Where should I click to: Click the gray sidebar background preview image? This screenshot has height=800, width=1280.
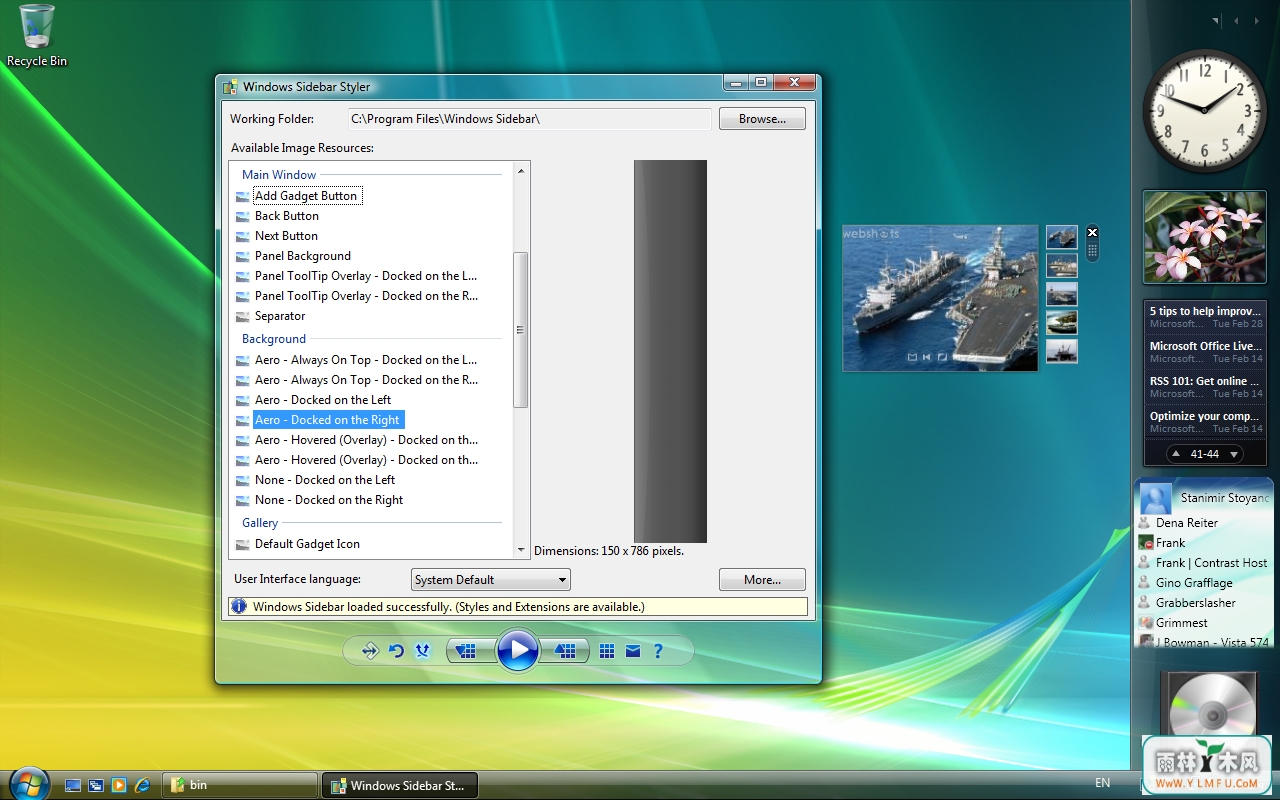670,351
